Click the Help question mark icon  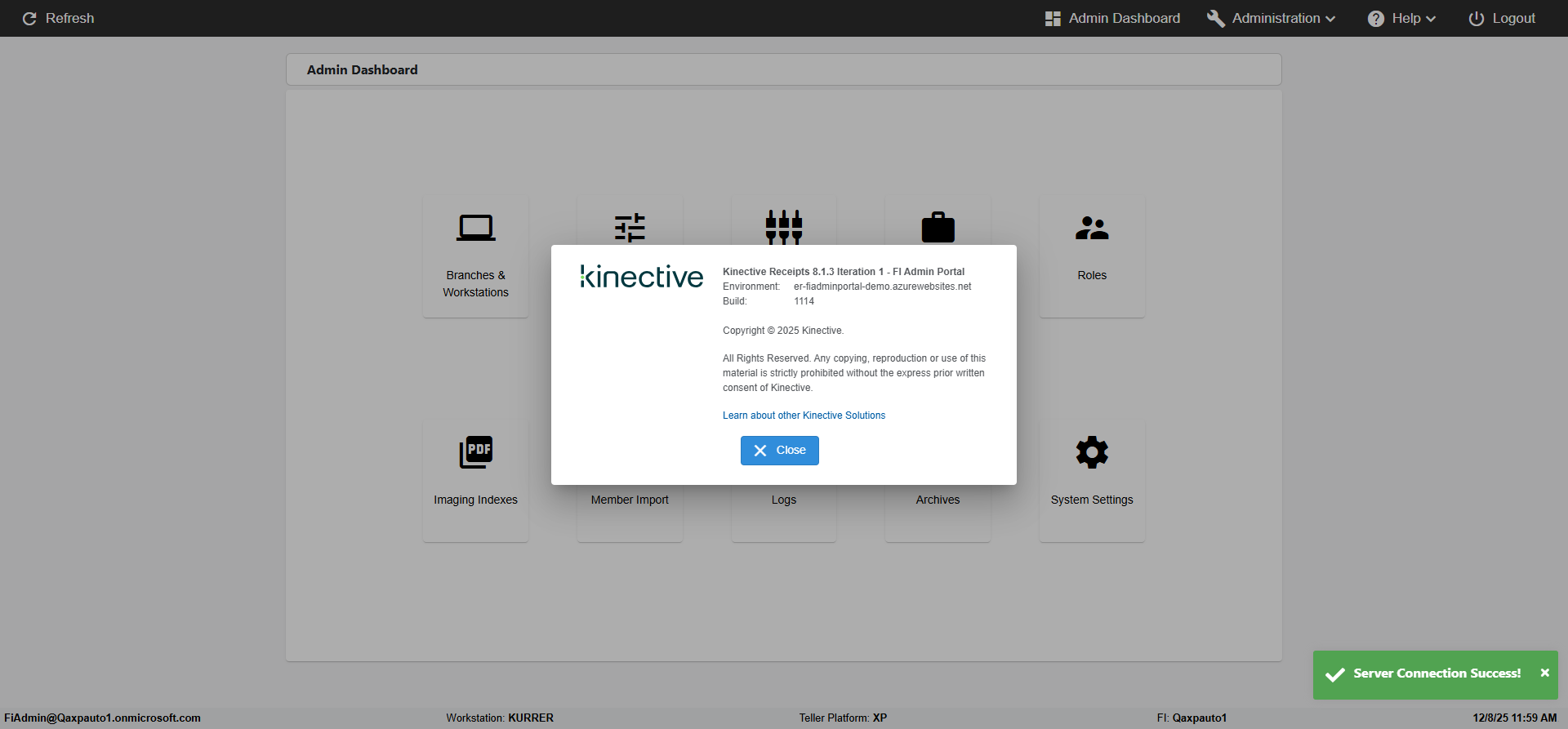click(1376, 19)
